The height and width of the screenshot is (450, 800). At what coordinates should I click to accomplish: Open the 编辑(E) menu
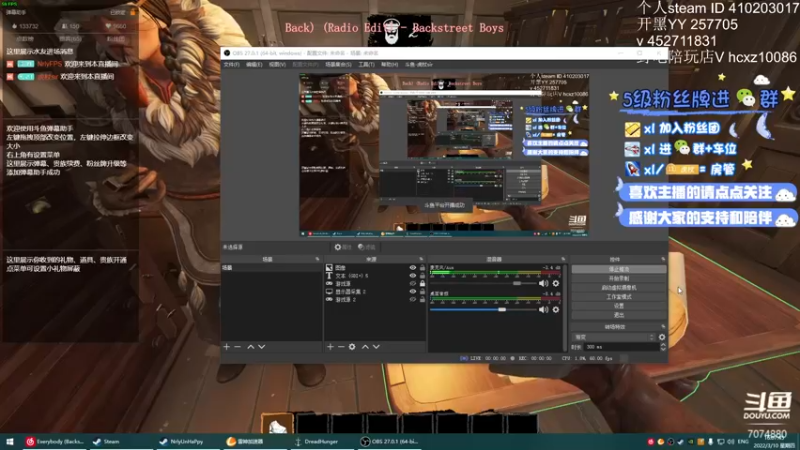point(254,65)
